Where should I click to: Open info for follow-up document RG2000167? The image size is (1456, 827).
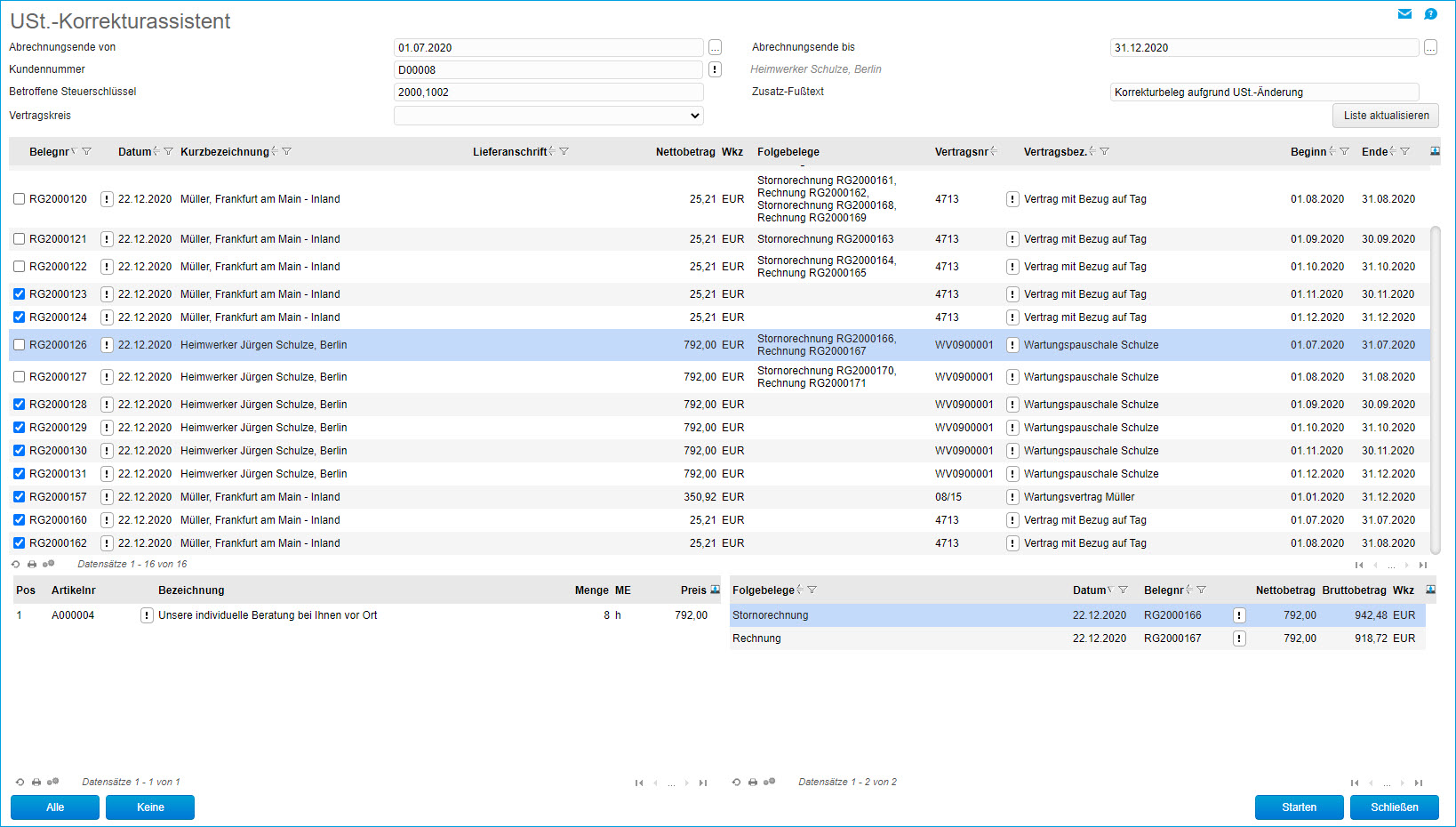coord(1239,638)
